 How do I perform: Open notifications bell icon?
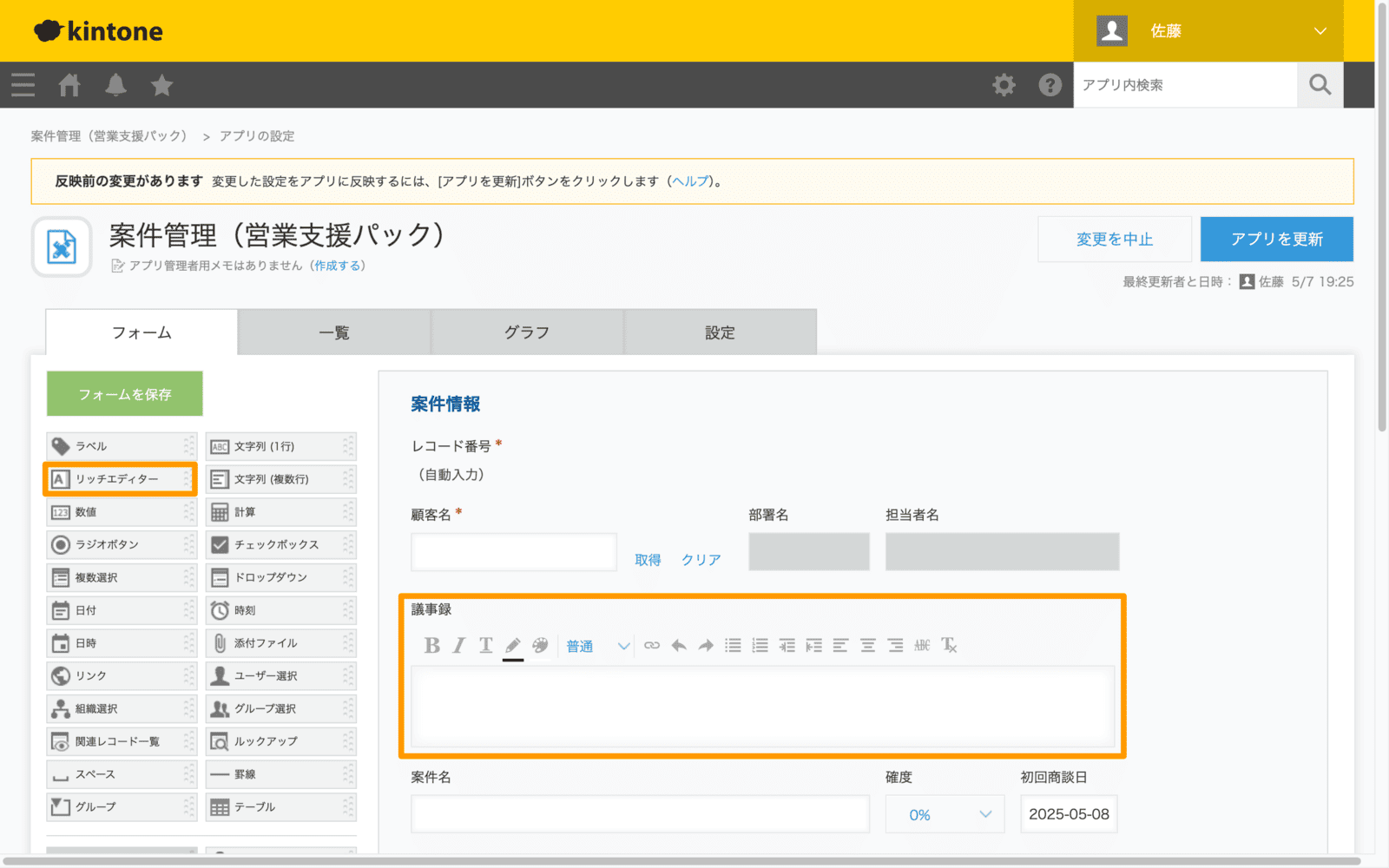(115, 85)
